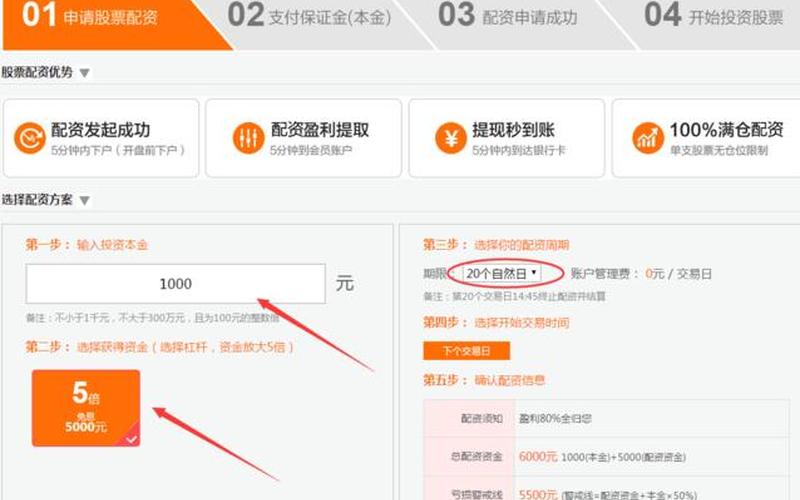Focus the investment principal field showing 1000

tap(176, 284)
